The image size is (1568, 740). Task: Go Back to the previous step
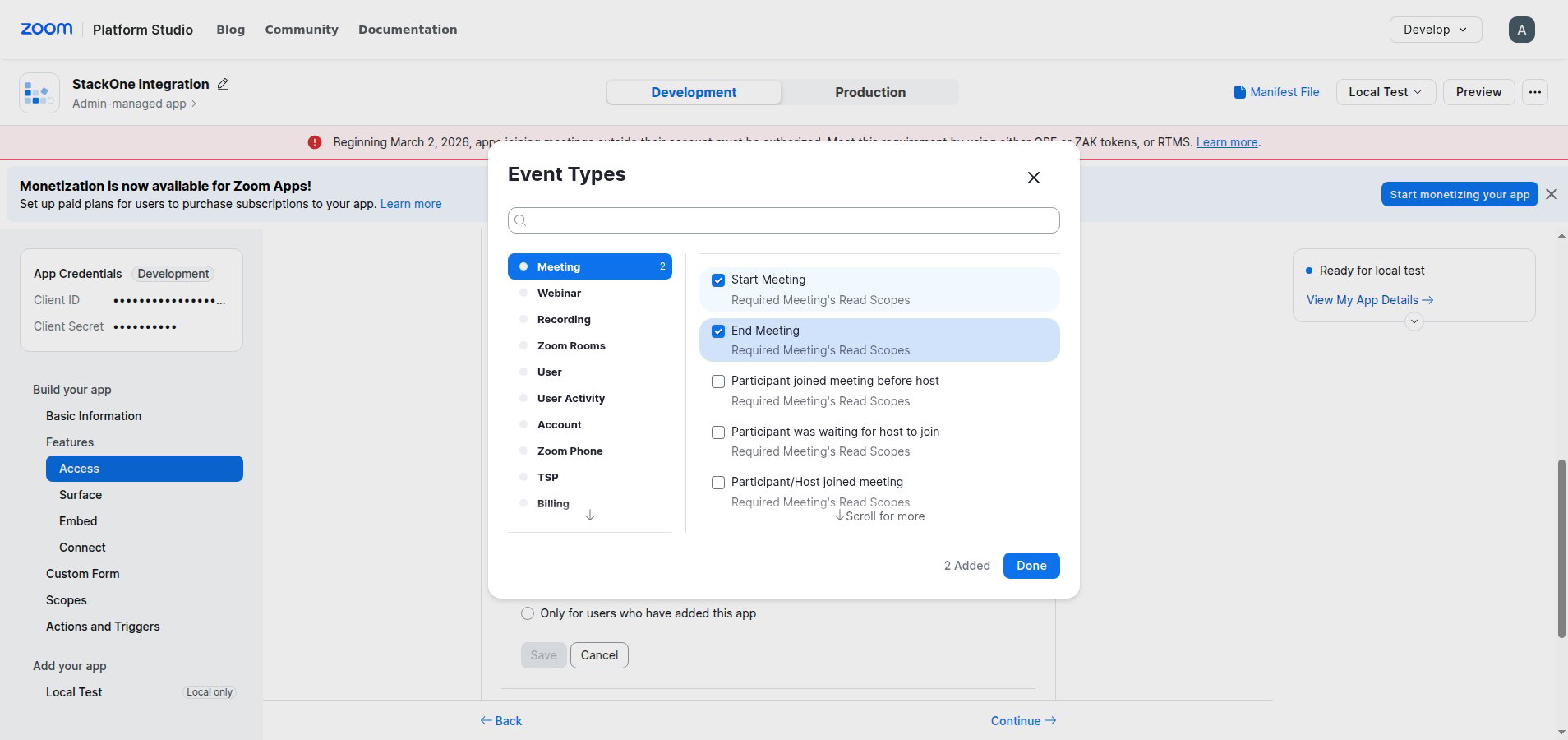[501, 721]
